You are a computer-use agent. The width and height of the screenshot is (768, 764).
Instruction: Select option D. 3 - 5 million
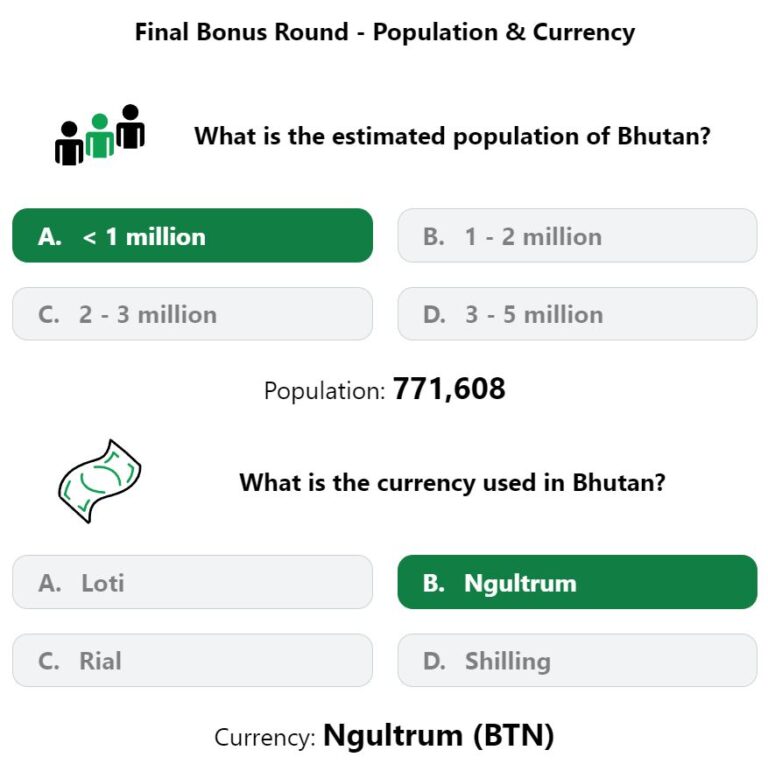(x=577, y=314)
